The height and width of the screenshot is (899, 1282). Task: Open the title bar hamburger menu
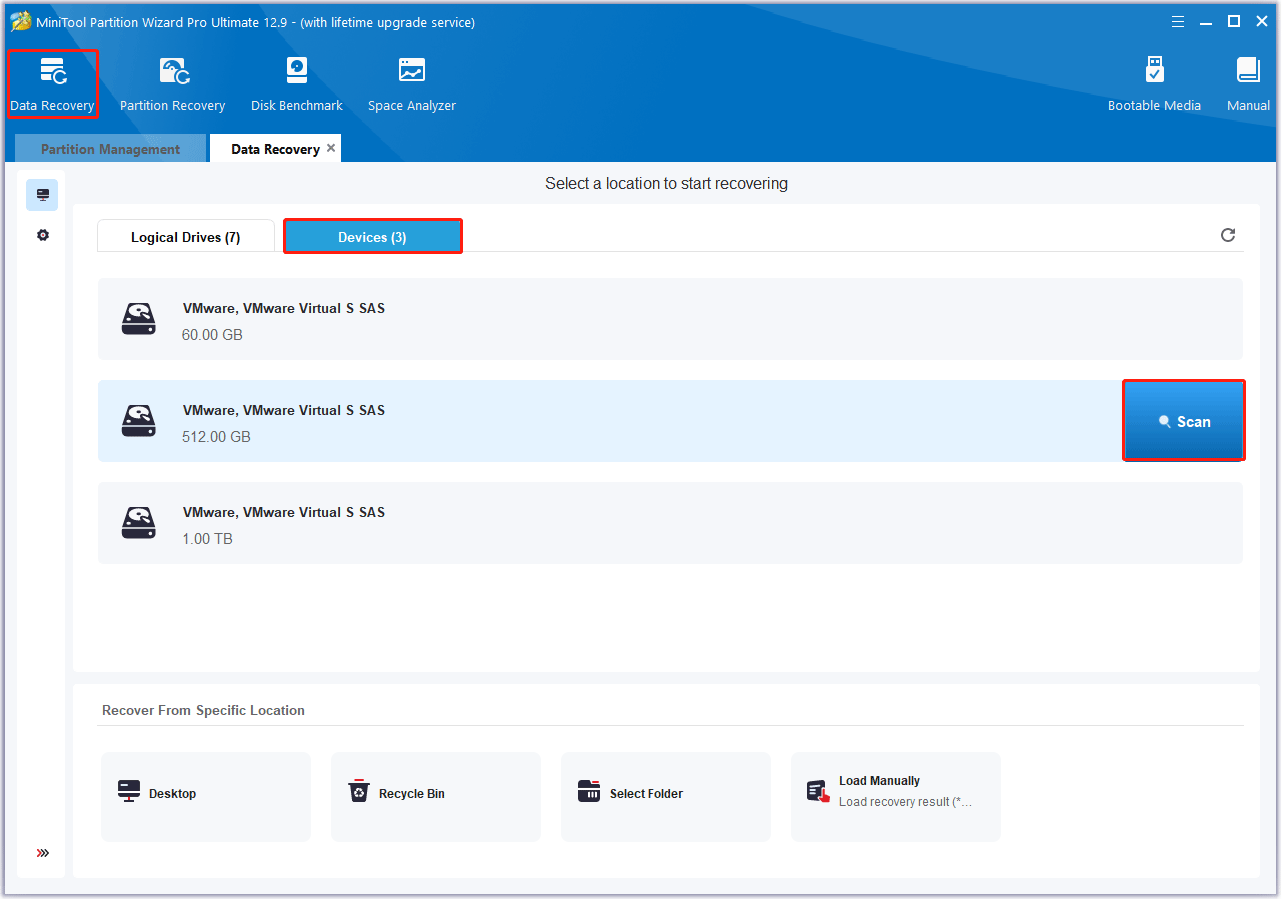click(1177, 21)
